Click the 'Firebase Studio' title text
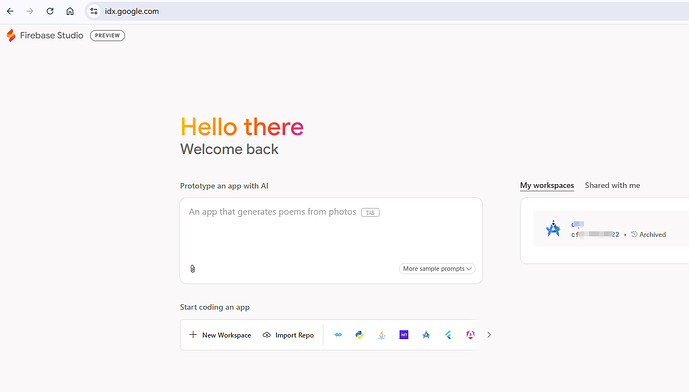The height and width of the screenshot is (392, 689). [51, 36]
